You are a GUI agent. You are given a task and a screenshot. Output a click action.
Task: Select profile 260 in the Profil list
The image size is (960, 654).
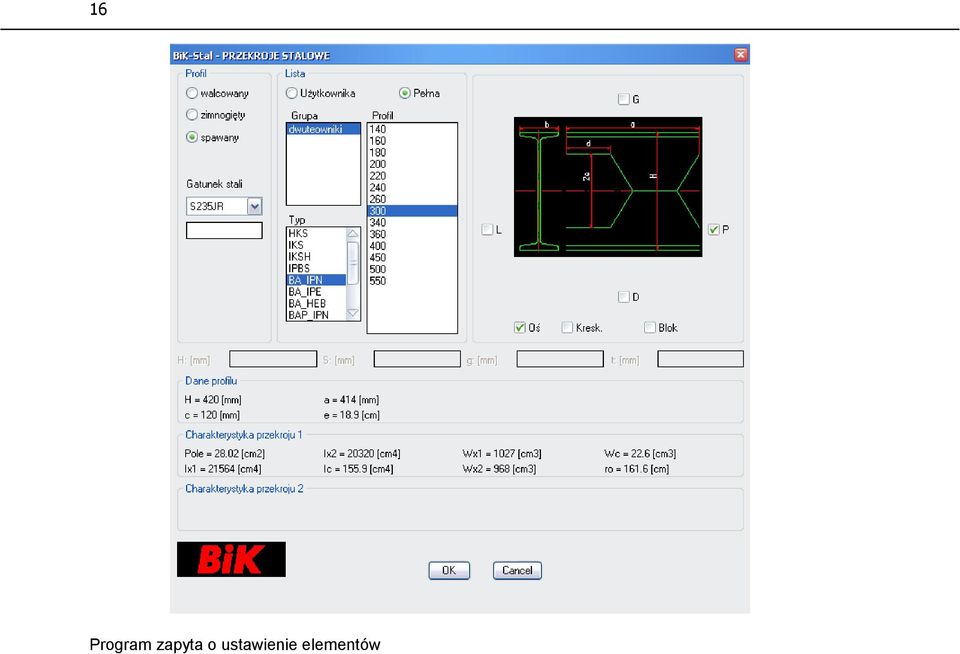pyautogui.click(x=412, y=199)
